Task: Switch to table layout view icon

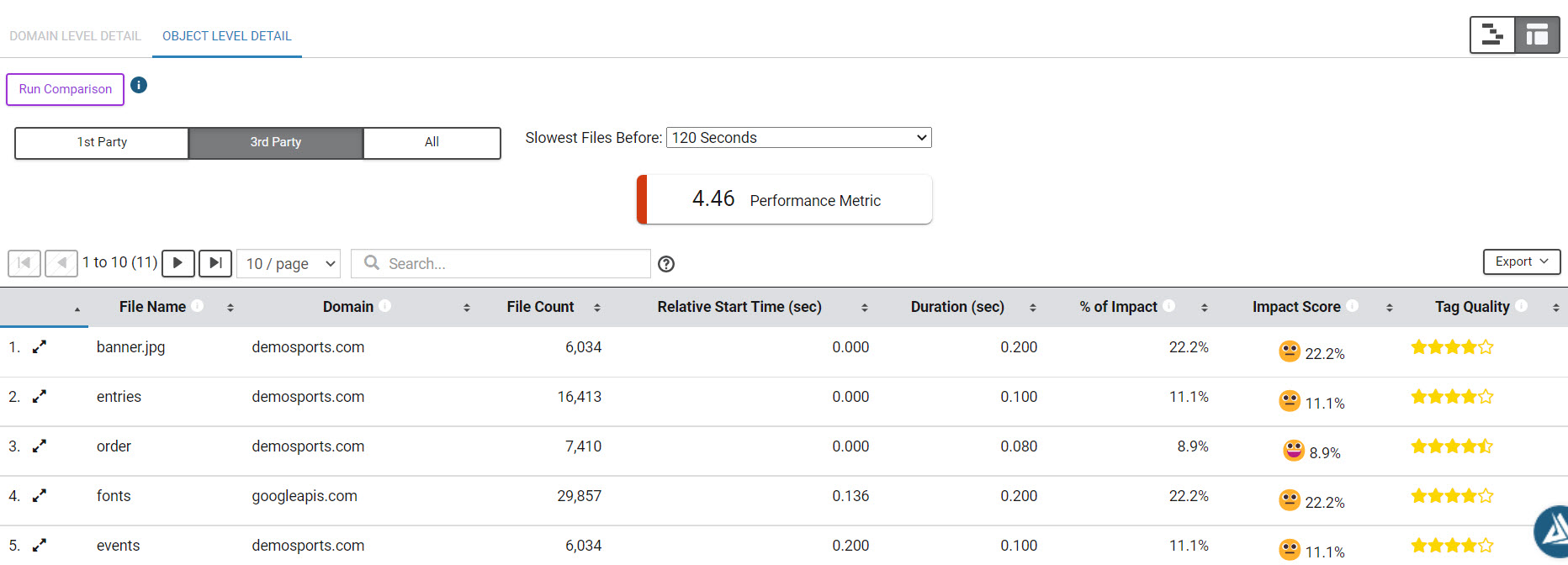Action: point(1537,35)
